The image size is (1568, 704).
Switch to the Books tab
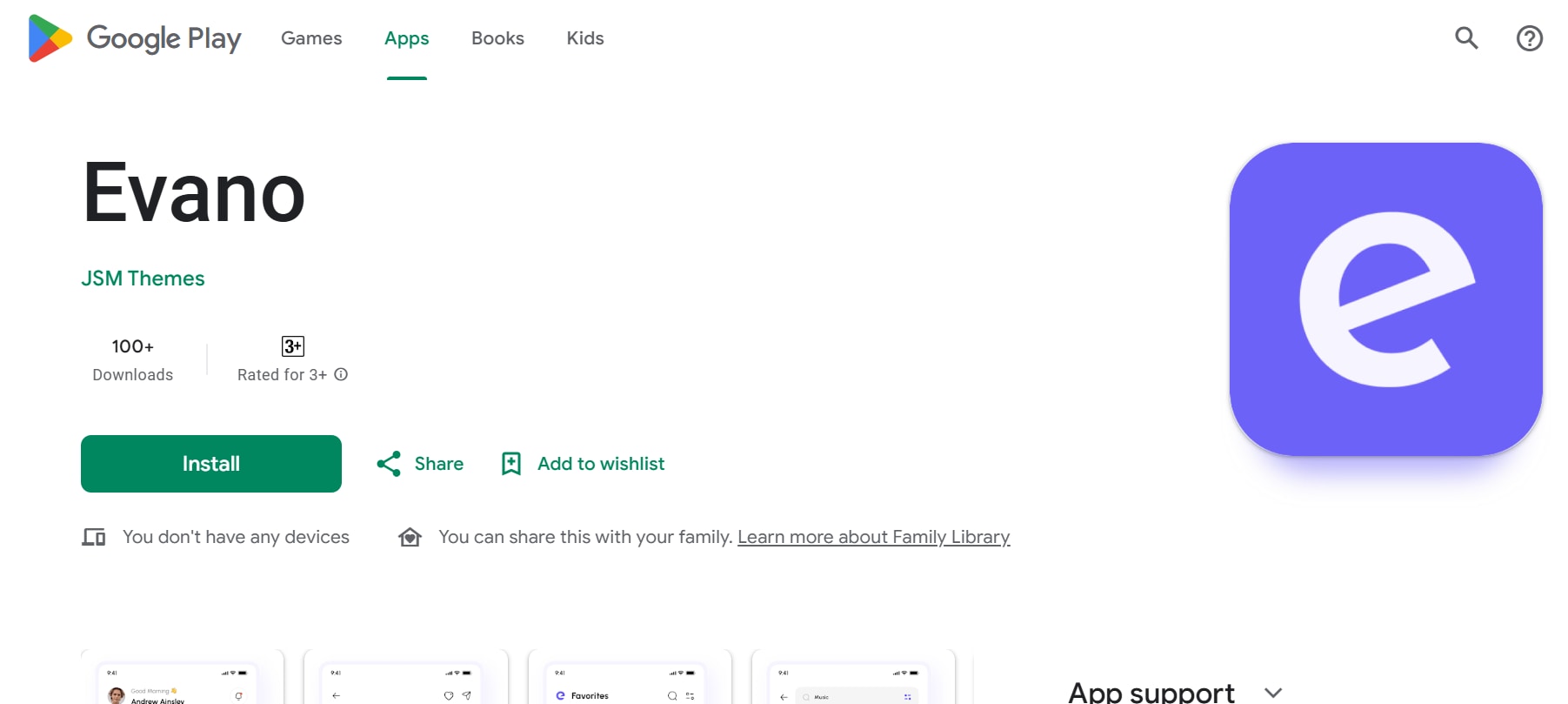coord(497,38)
